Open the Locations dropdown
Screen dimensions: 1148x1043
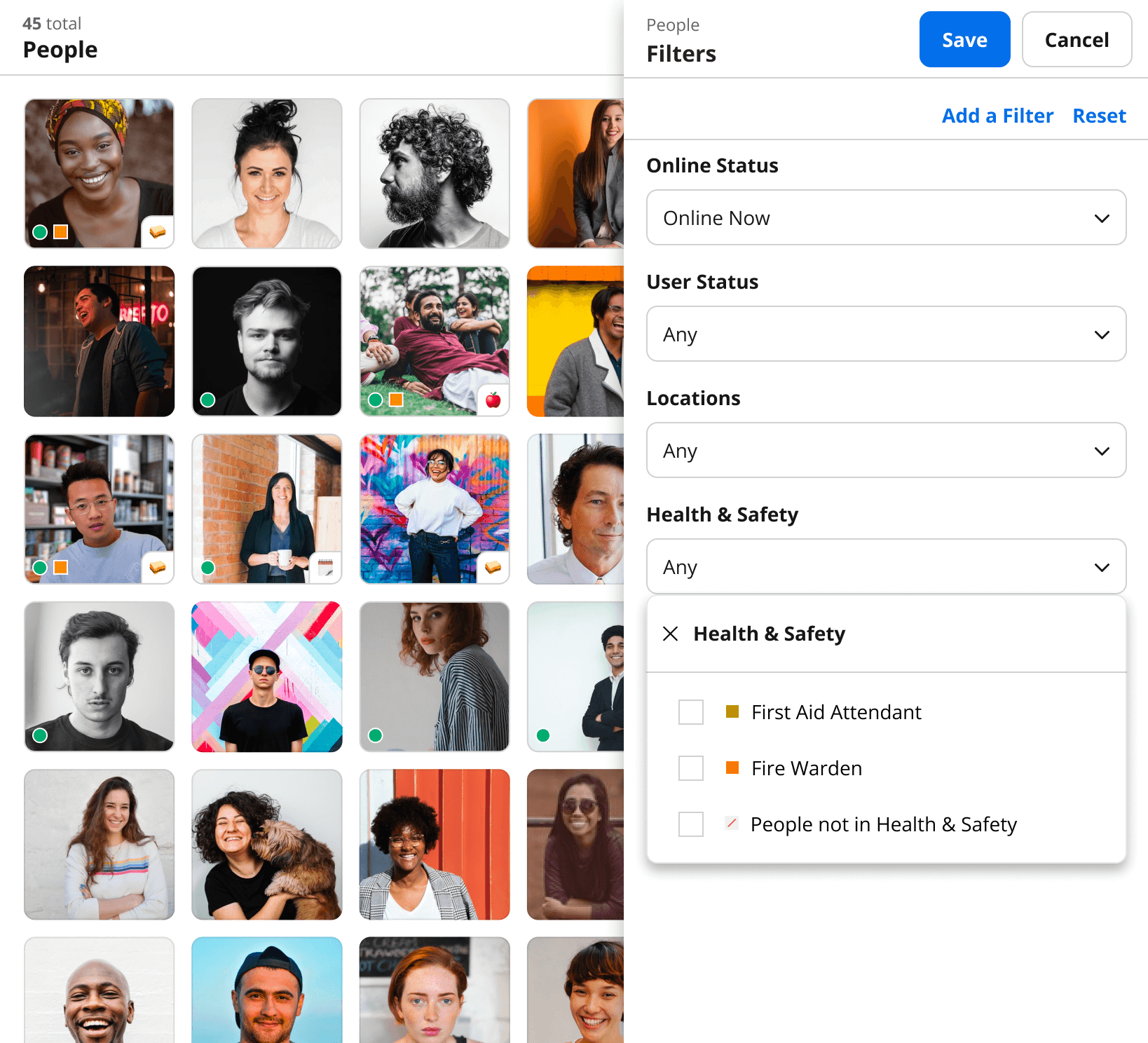[886, 450]
